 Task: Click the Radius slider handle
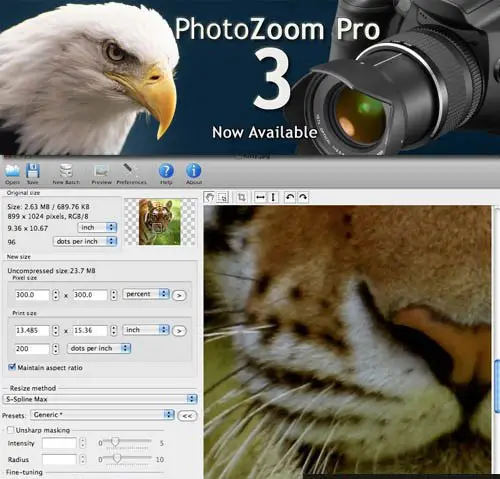[117, 458]
